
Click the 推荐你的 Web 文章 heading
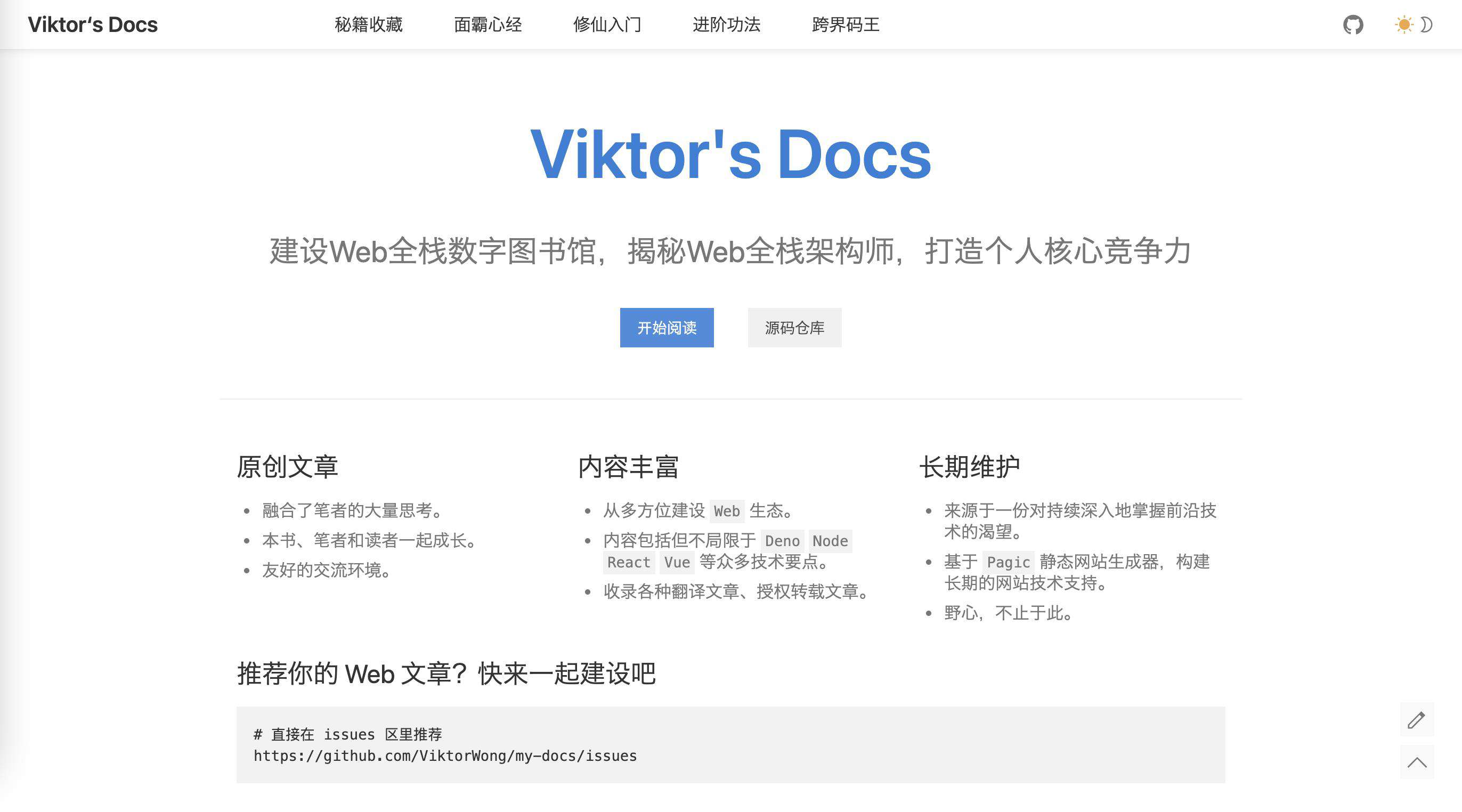tap(446, 673)
